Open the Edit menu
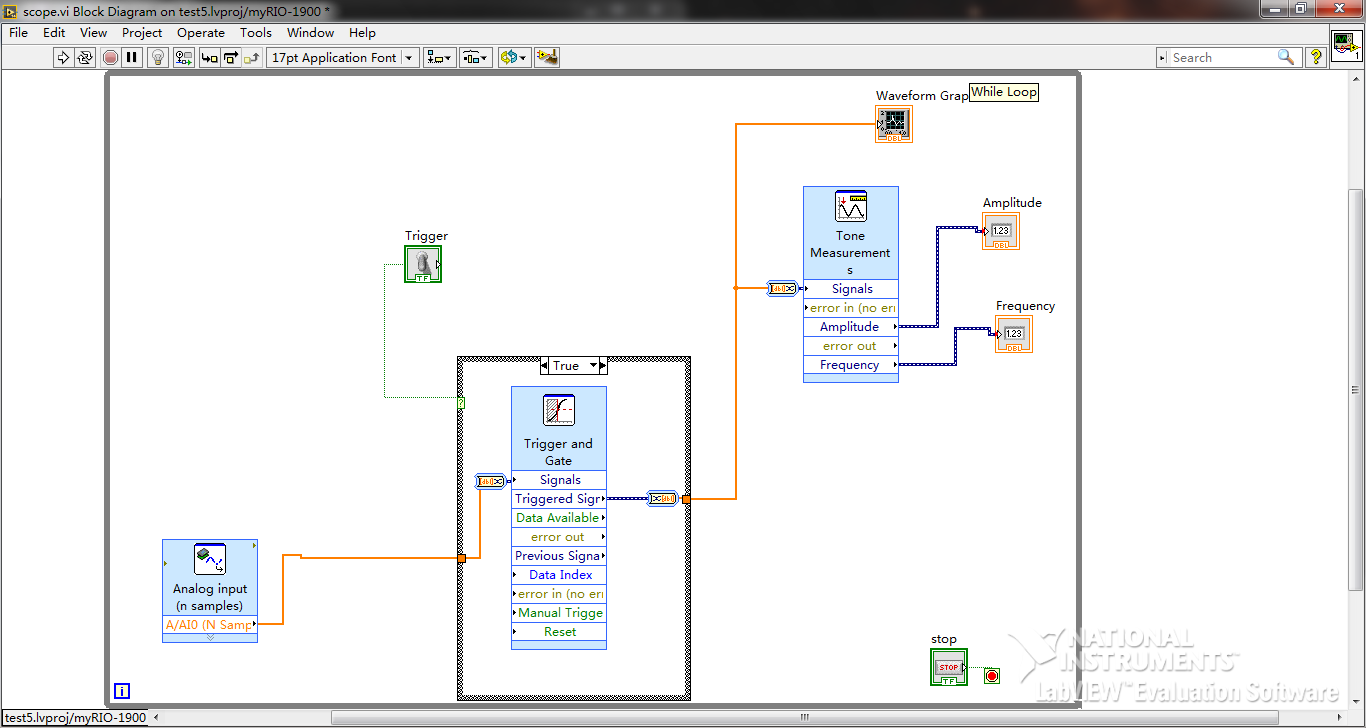Viewport: 1366px width, 728px height. [54, 33]
